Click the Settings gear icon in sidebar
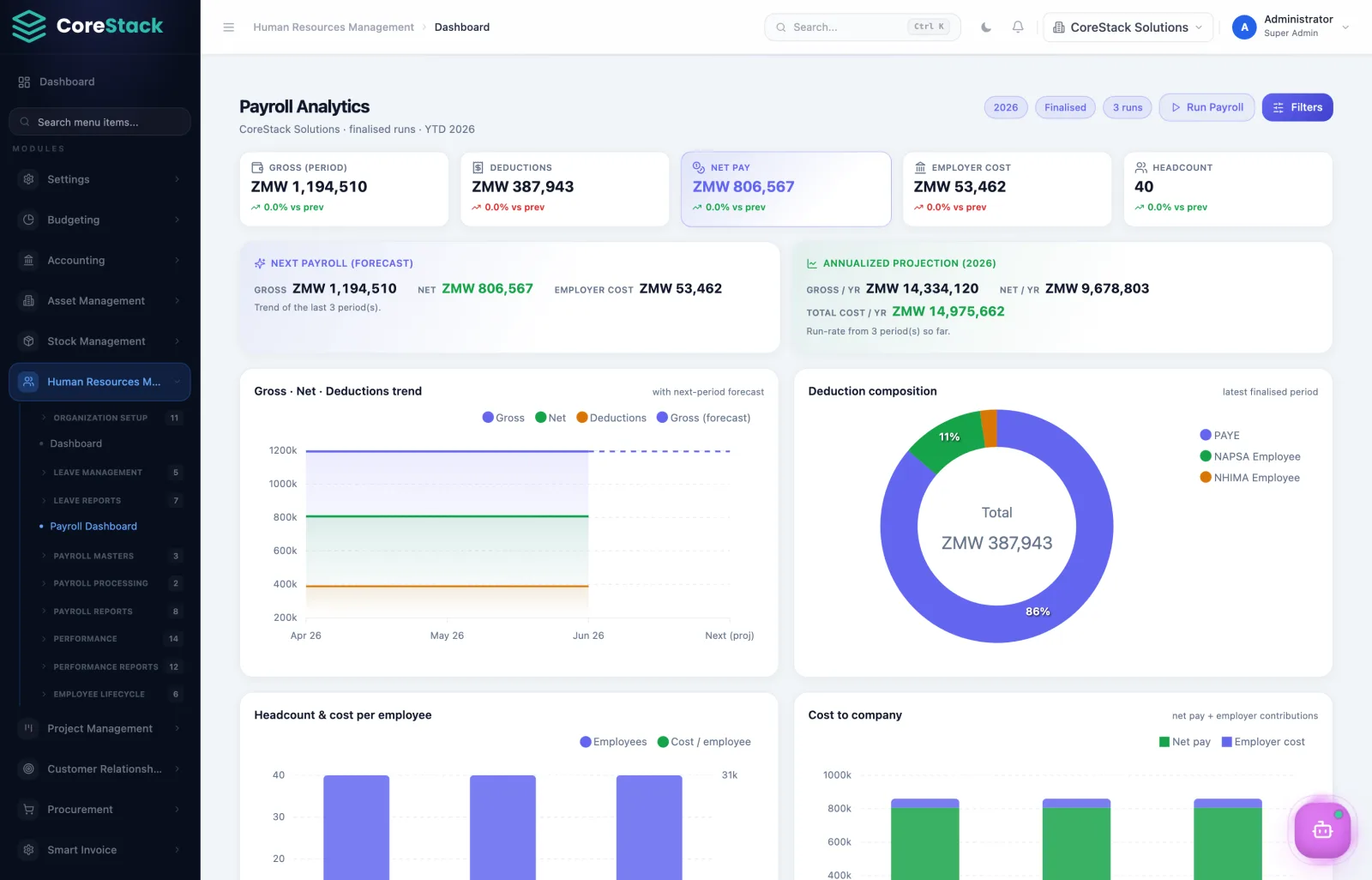Screen dimensions: 1372x880 29,179
